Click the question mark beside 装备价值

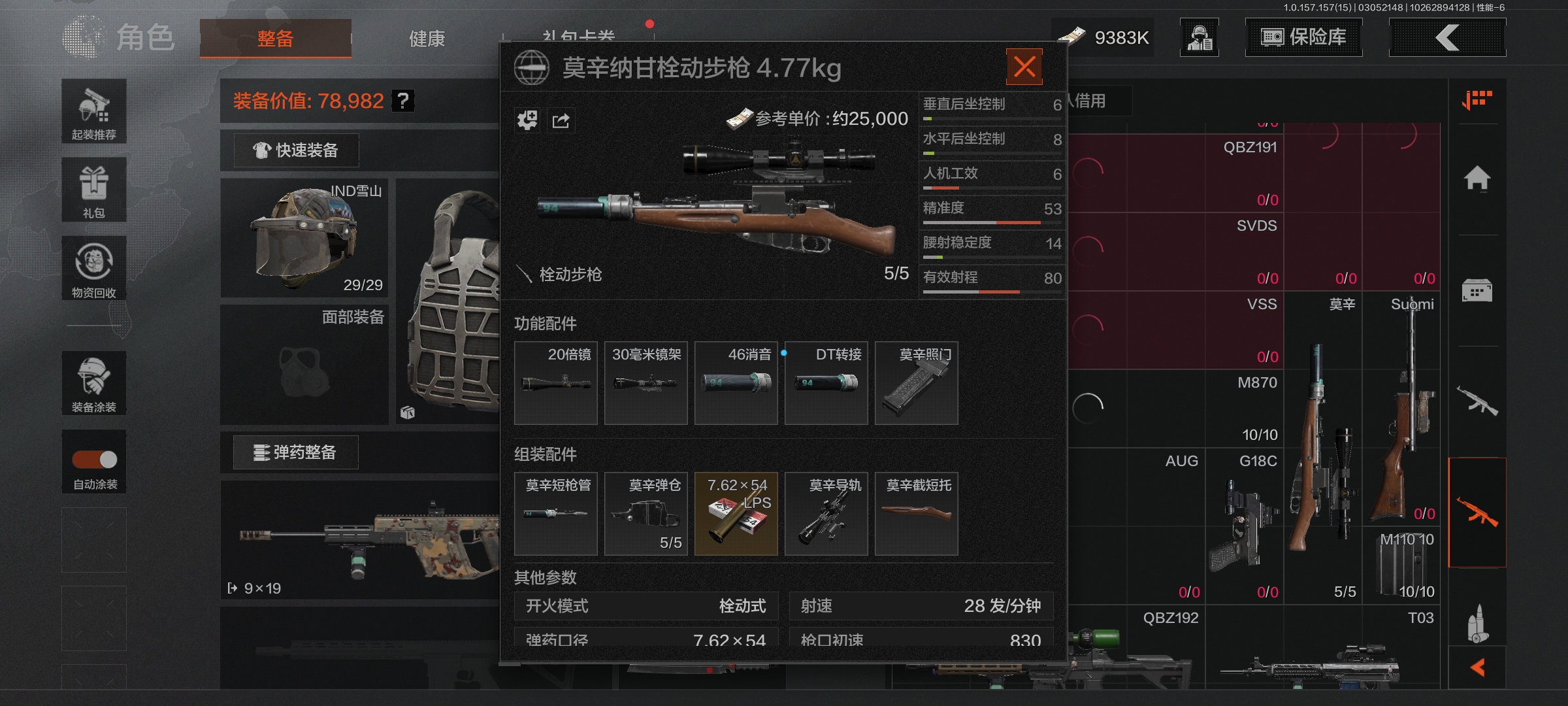click(403, 101)
